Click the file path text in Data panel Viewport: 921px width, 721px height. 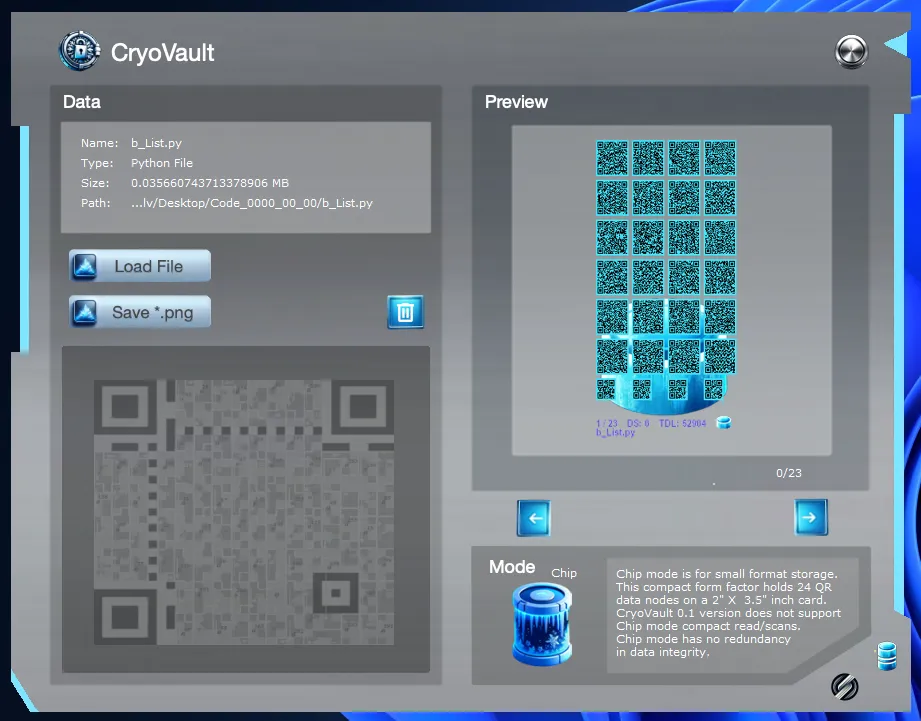(x=251, y=203)
